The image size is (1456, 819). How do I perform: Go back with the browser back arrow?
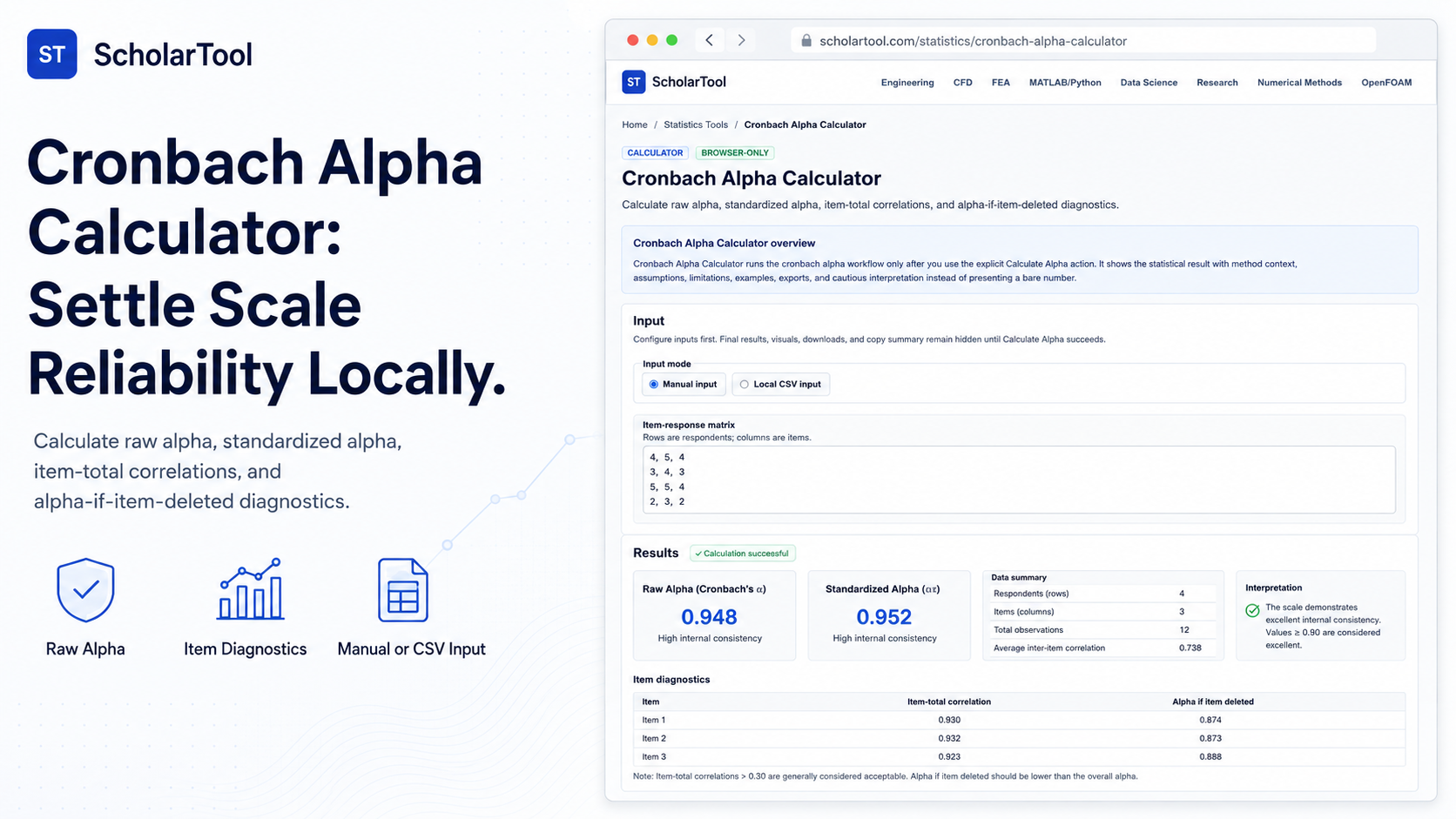coord(710,40)
